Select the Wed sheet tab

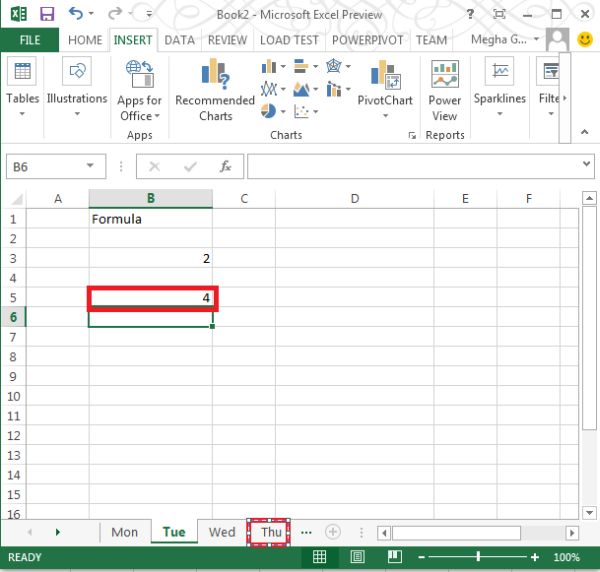point(222,532)
